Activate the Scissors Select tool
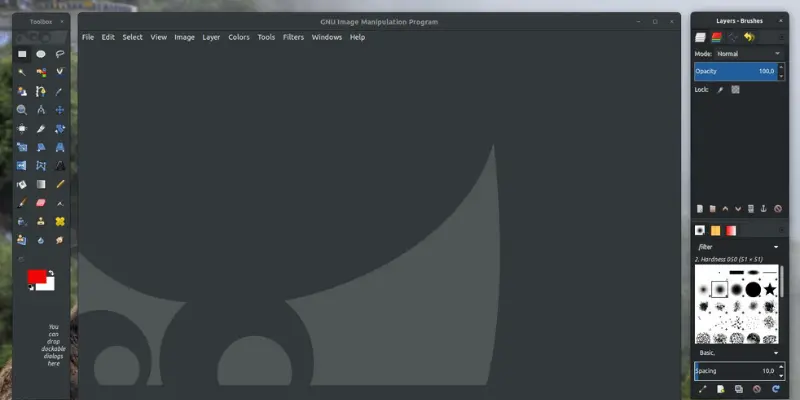 (60, 72)
